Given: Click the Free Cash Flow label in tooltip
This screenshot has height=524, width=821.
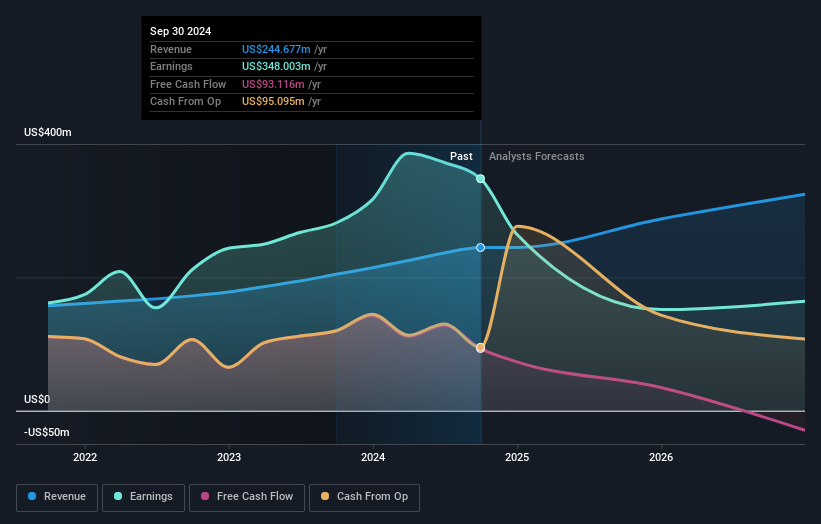Looking at the screenshot, I should (x=188, y=84).
